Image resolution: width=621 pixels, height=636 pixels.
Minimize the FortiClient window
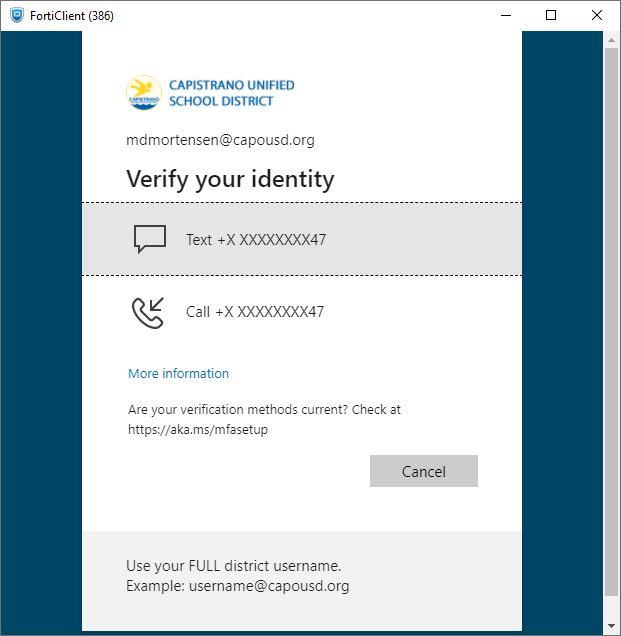pyautogui.click(x=506, y=15)
